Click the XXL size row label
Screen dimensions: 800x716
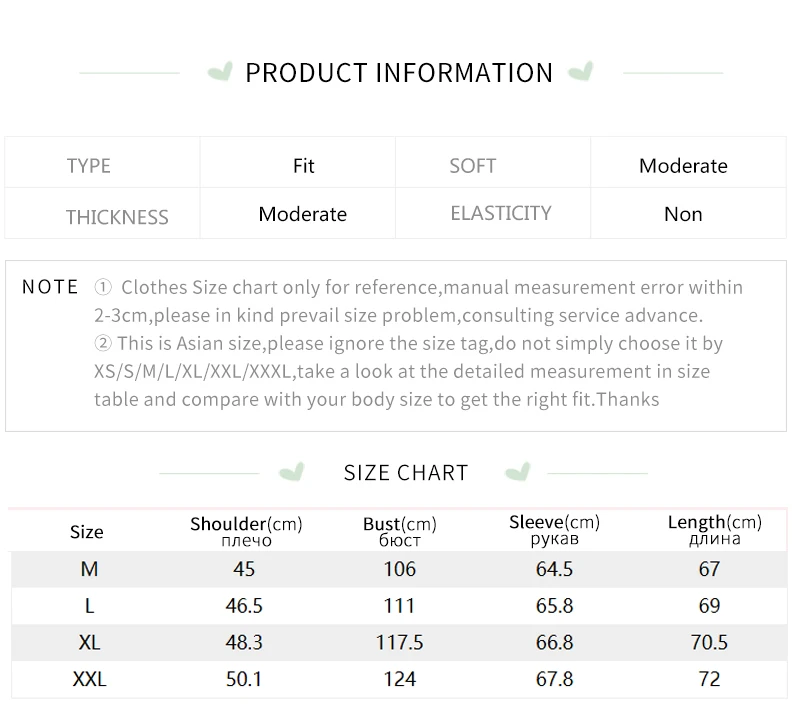[x=89, y=680]
